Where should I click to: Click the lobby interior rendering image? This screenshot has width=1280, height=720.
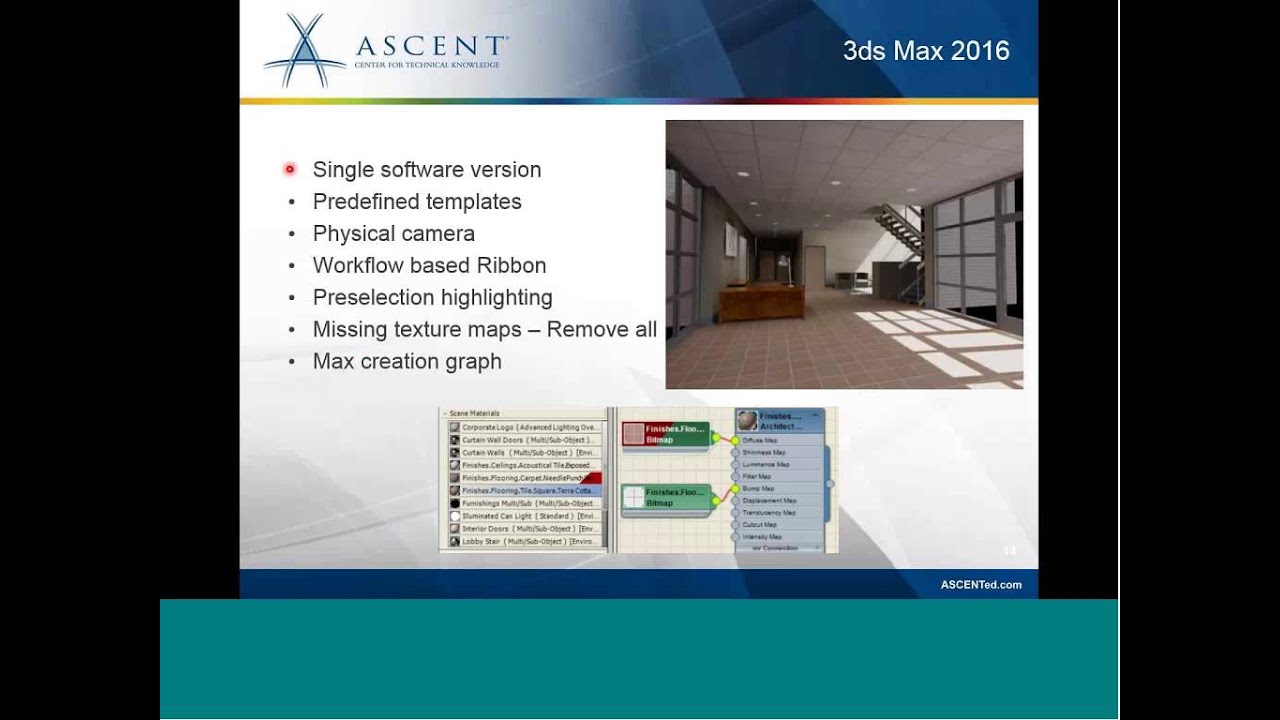coord(844,255)
